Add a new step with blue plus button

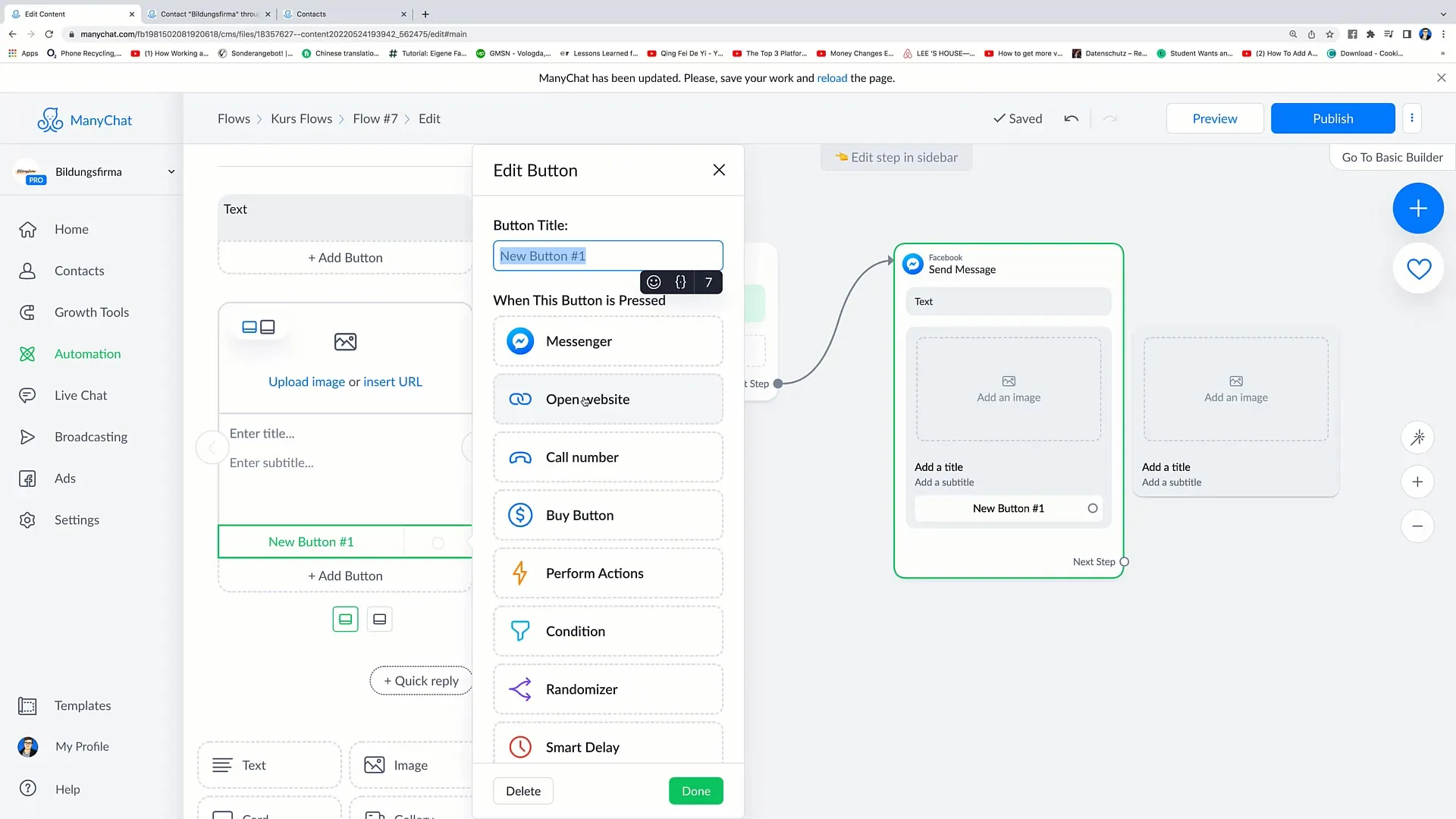coord(1417,209)
